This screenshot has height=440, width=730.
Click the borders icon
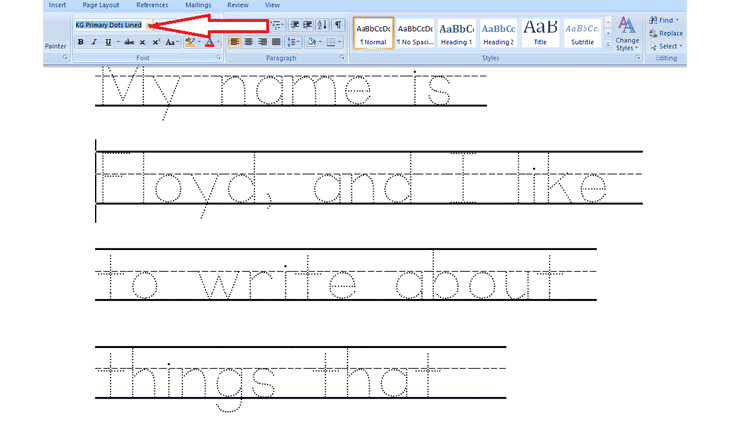(331, 42)
